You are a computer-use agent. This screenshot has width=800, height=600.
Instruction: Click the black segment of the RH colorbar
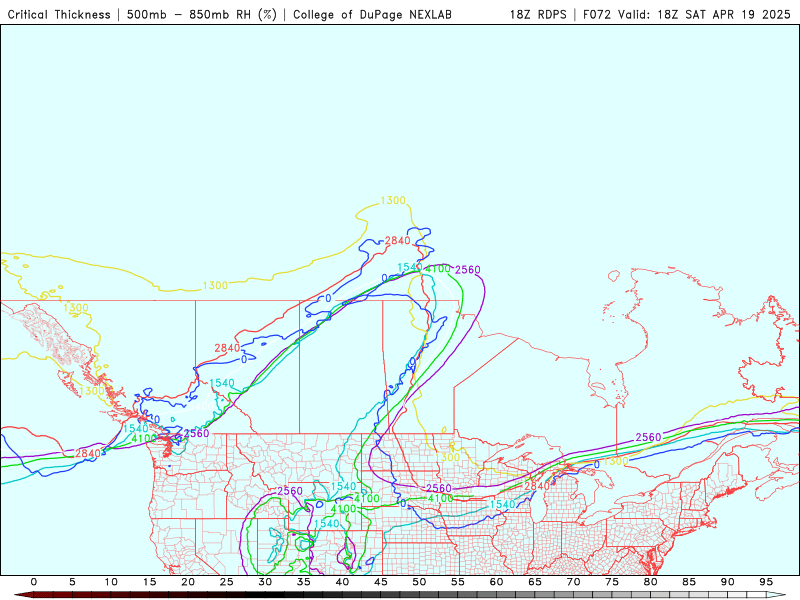[265, 595]
